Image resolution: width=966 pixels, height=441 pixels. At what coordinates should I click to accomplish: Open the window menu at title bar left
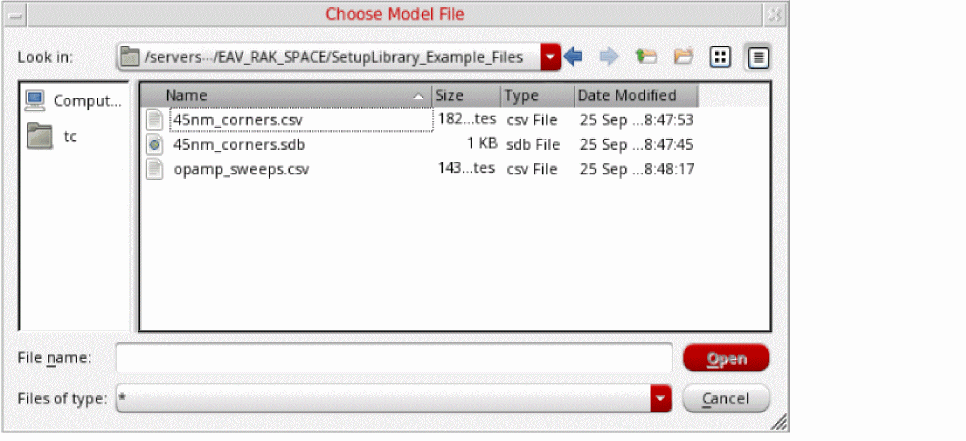click(x=14, y=14)
